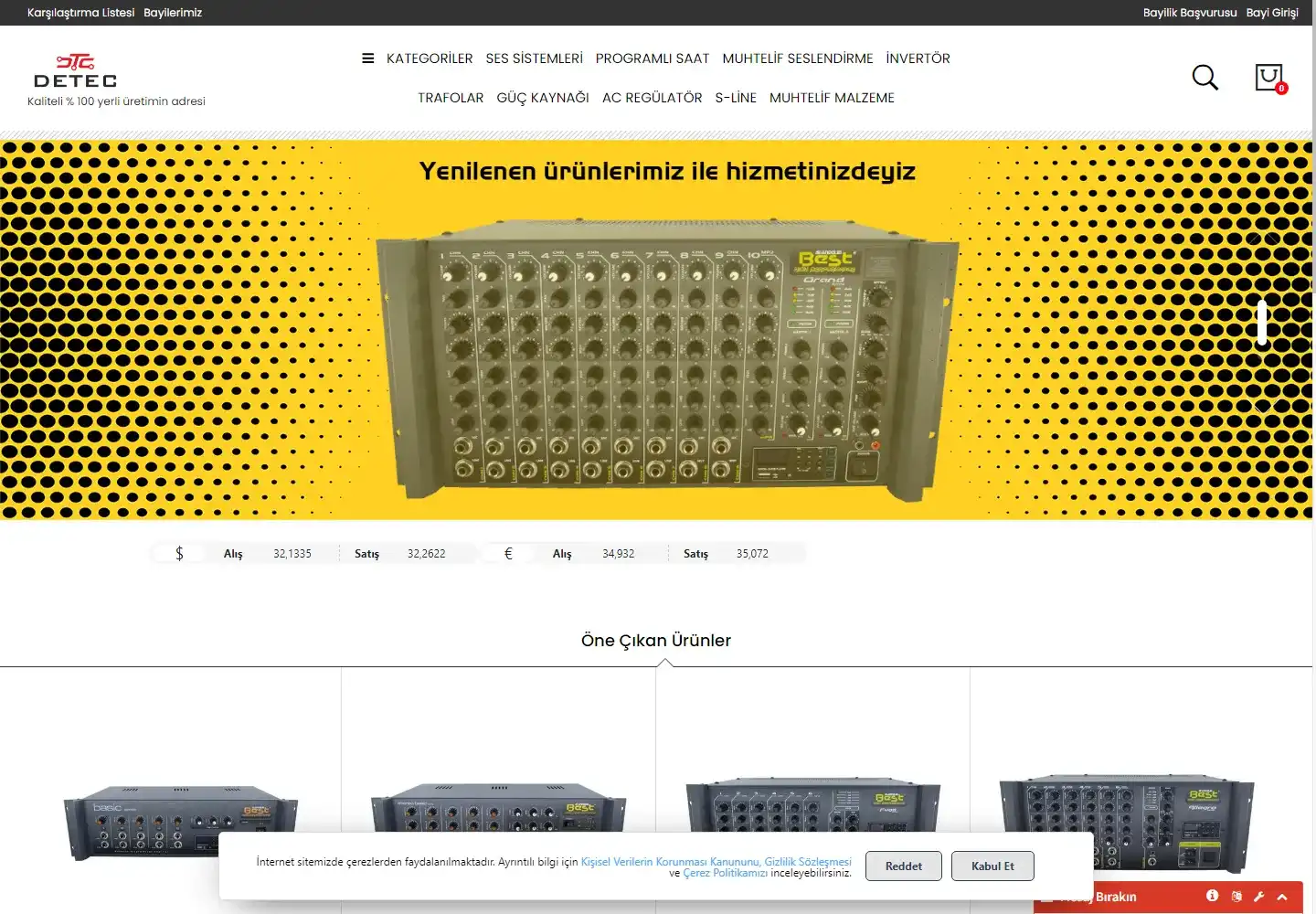Screen dimensions: 1316x914
Task: Open Kişisel Verilerin Korunması Kanununu link
Action: pyautogui.click(x=671, y=862)
